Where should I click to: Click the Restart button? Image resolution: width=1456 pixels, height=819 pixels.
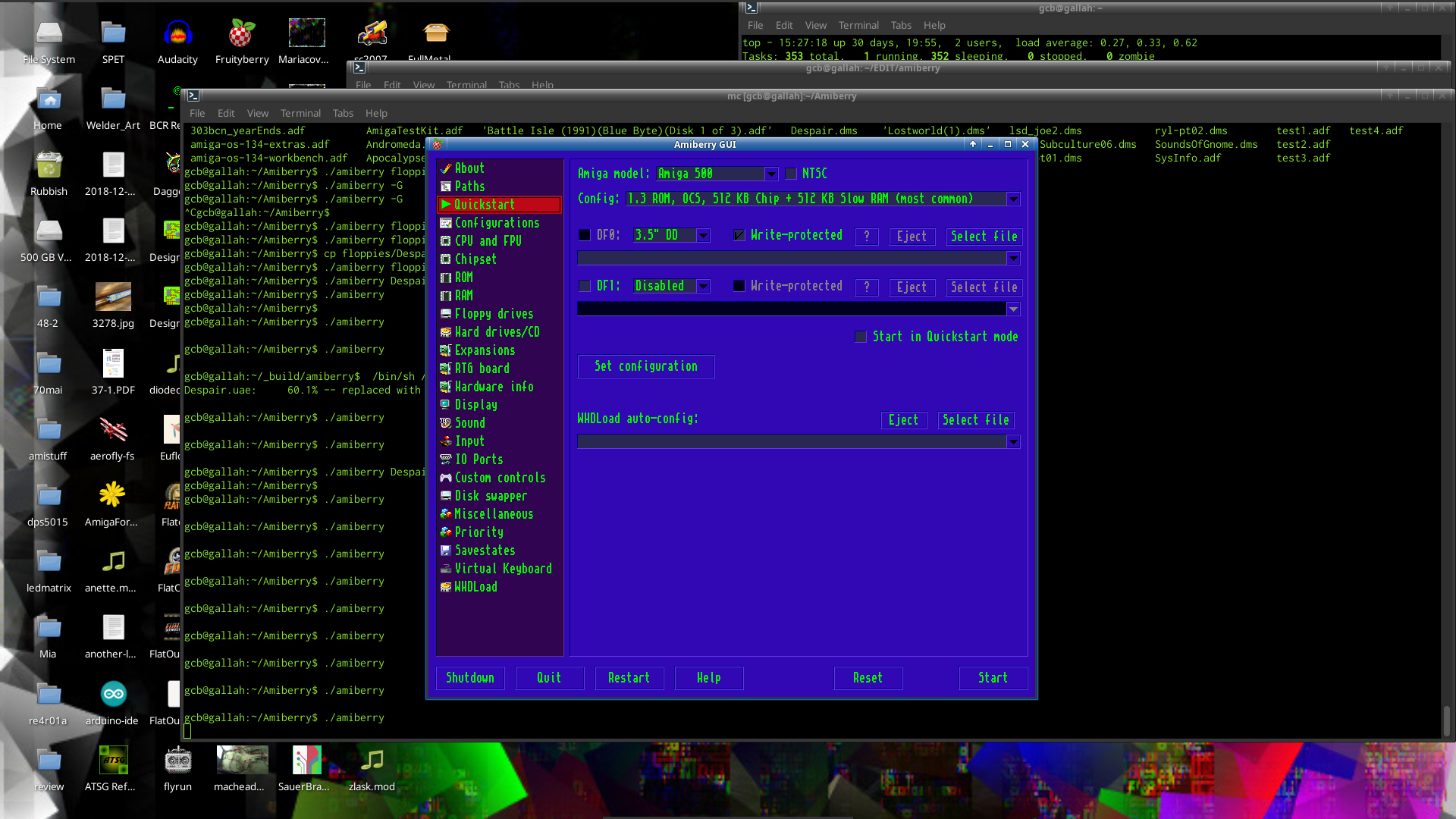[x=629, y=678]
